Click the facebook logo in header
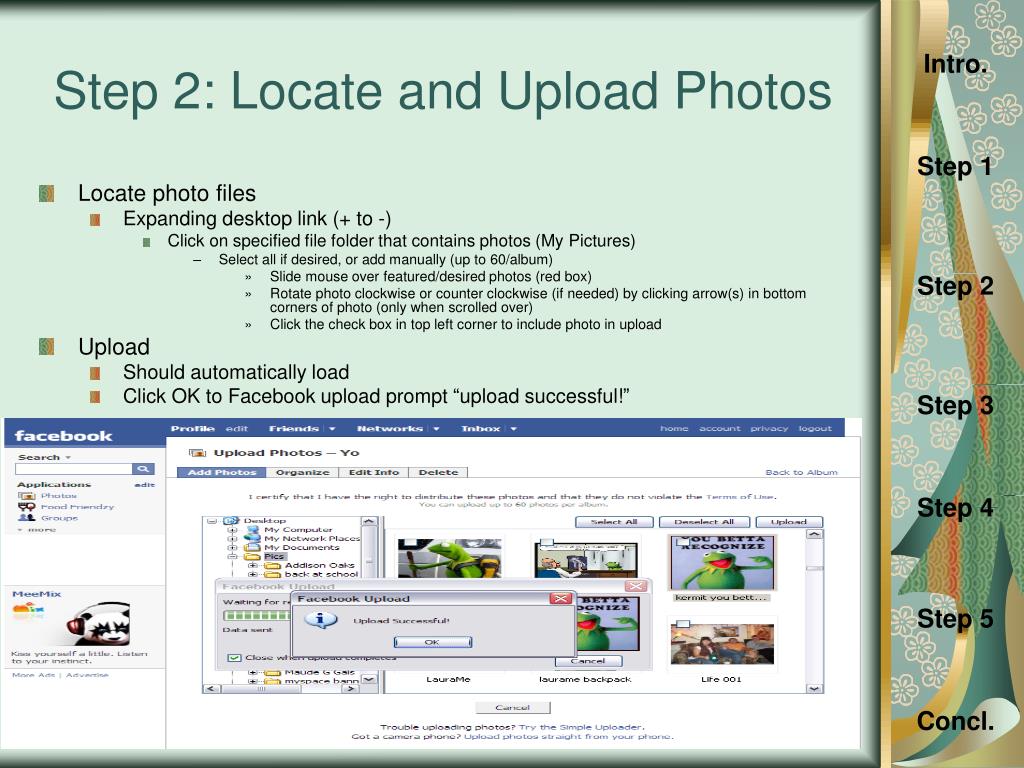The height and width of the screenshot is (768, 1024). coord(63,436)
